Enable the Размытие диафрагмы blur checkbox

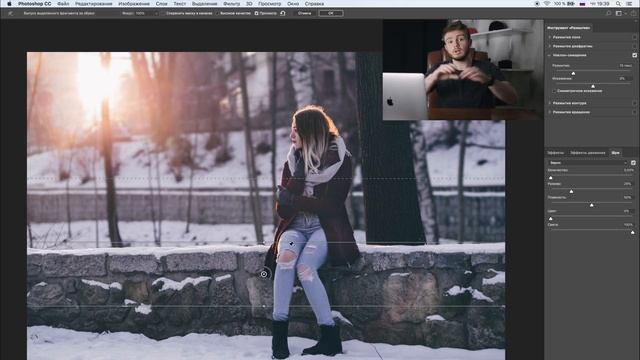634,46
